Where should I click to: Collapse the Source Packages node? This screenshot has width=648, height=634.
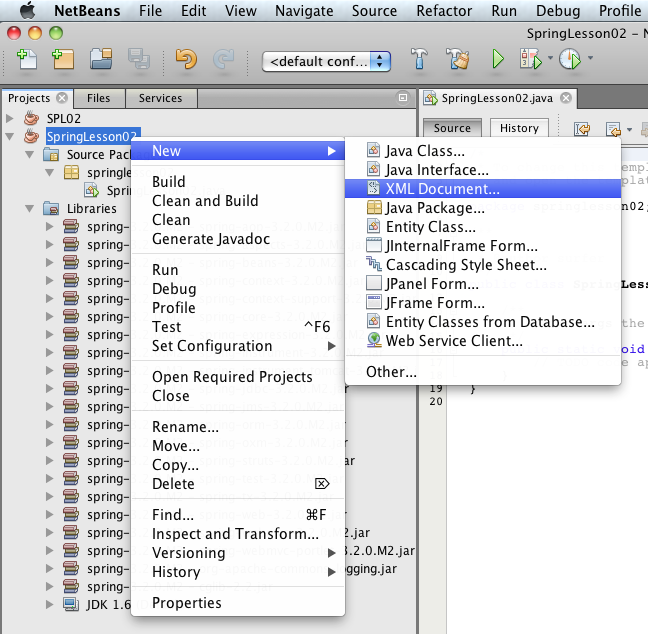29,155
